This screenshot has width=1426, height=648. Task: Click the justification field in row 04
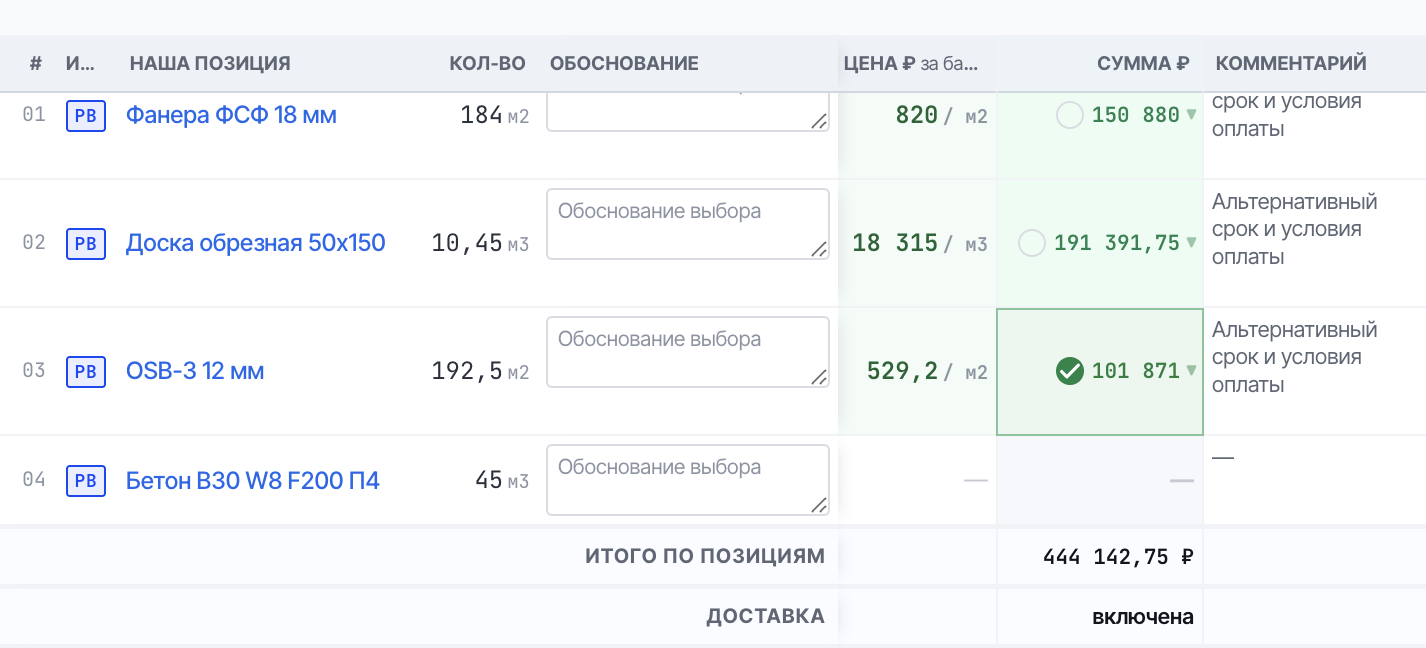pyautogui.click(x=688, y=480)
